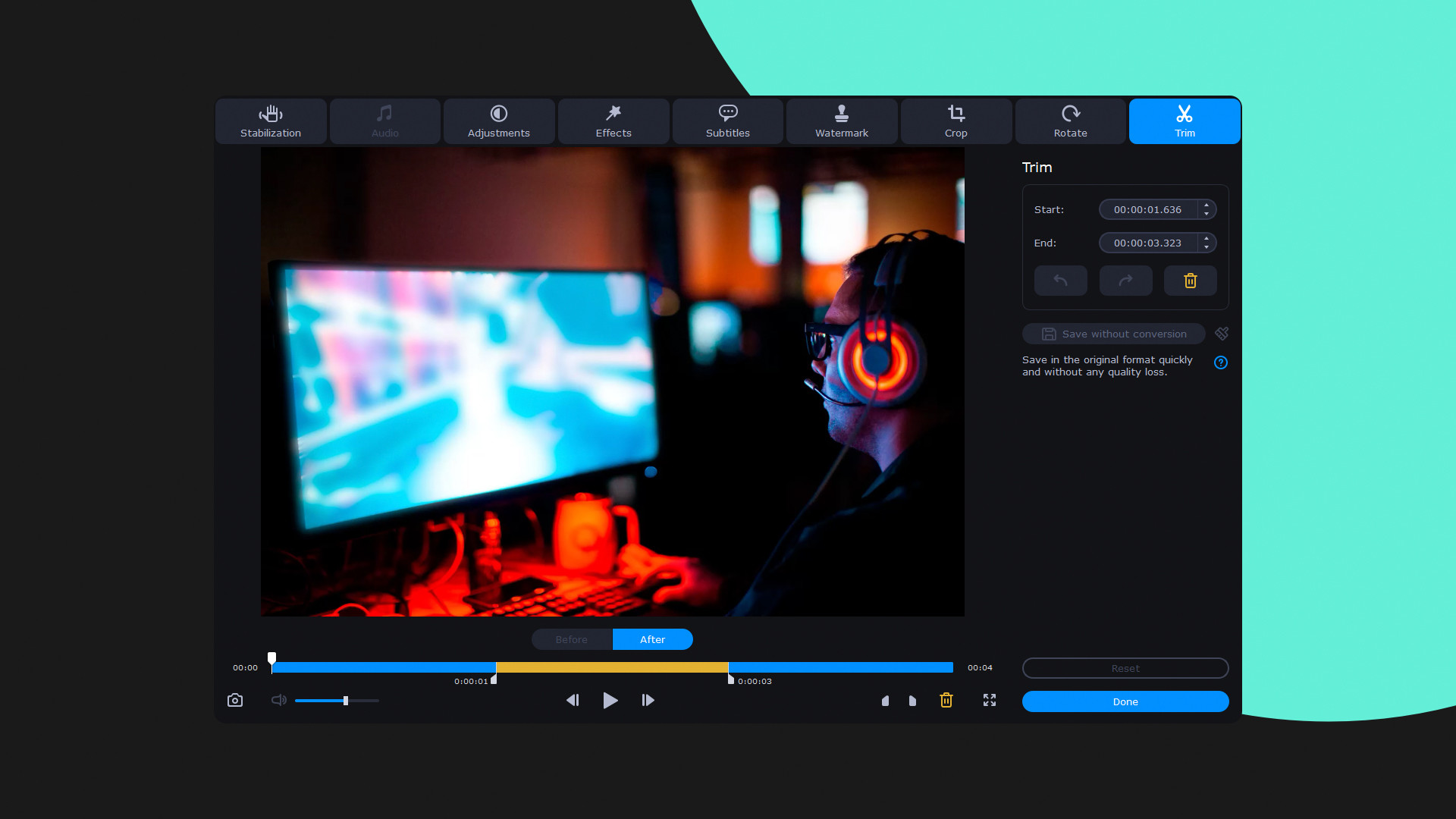Enter fullscreen preview mode
This screenshot has width=1456, height=819.
pos(989,700)
